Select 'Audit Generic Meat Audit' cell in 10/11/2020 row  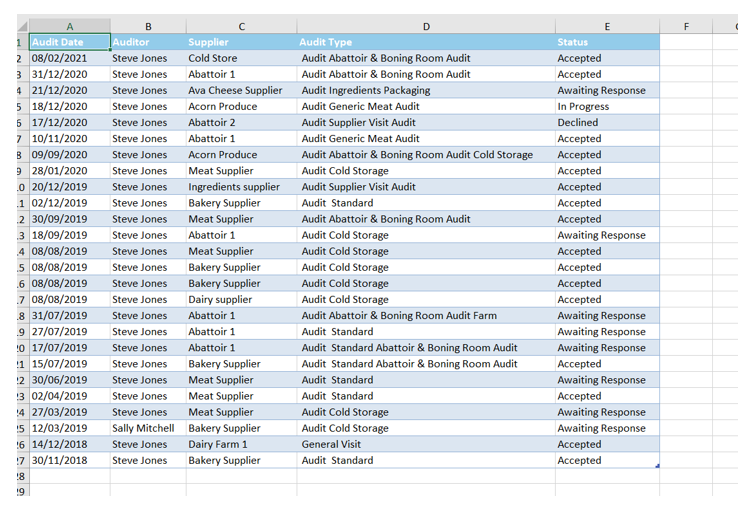coord(426,139)
